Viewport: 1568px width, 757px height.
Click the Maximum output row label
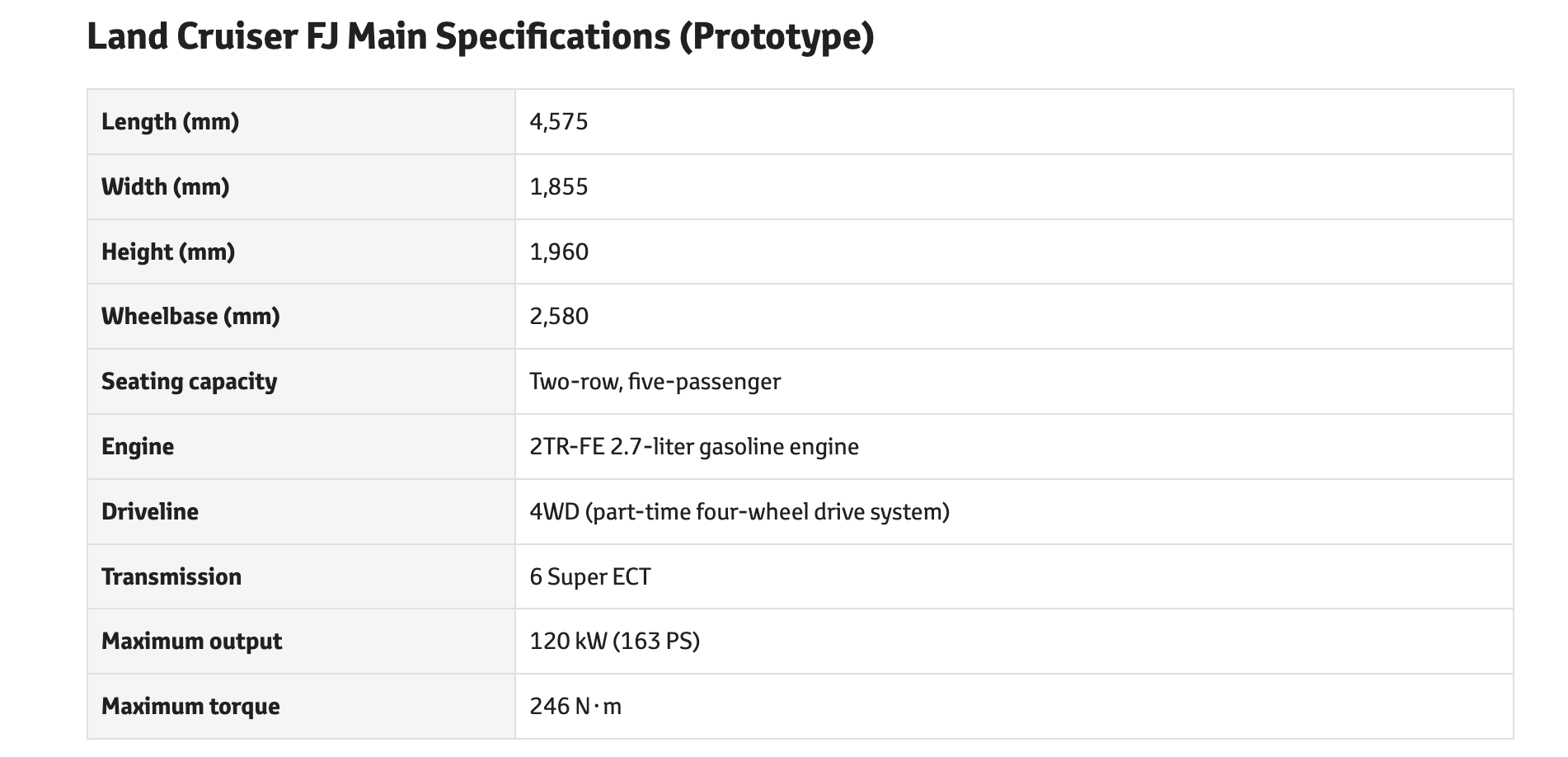pyautogui.click(x=191, y=642)
